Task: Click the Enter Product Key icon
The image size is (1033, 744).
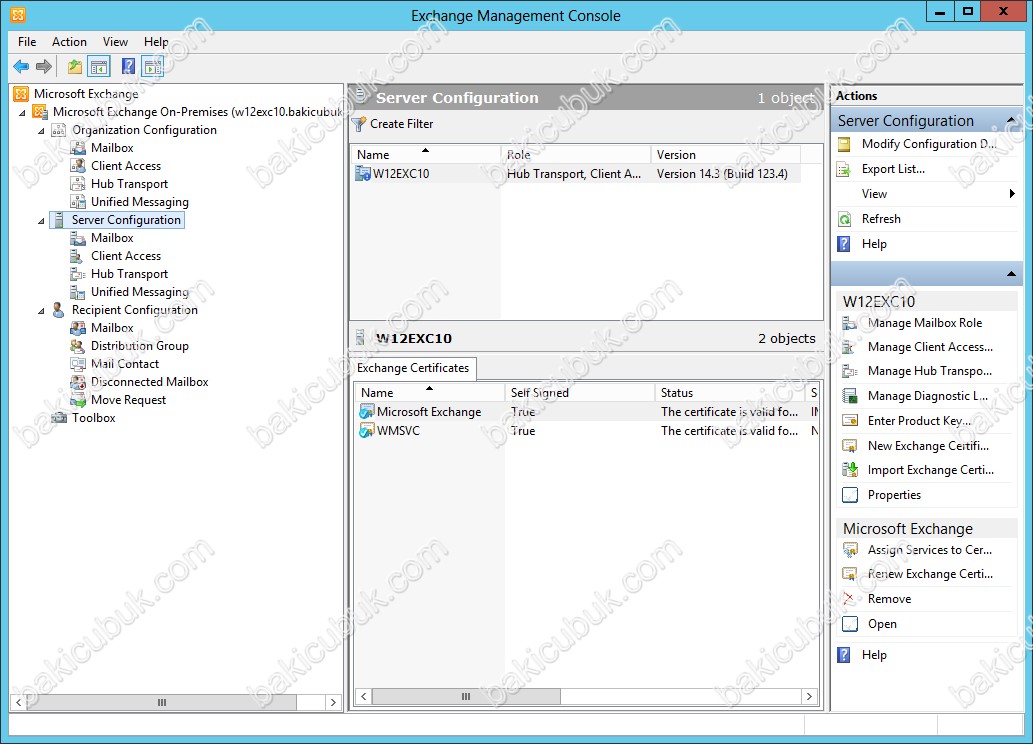Action: tap(850, 421)
